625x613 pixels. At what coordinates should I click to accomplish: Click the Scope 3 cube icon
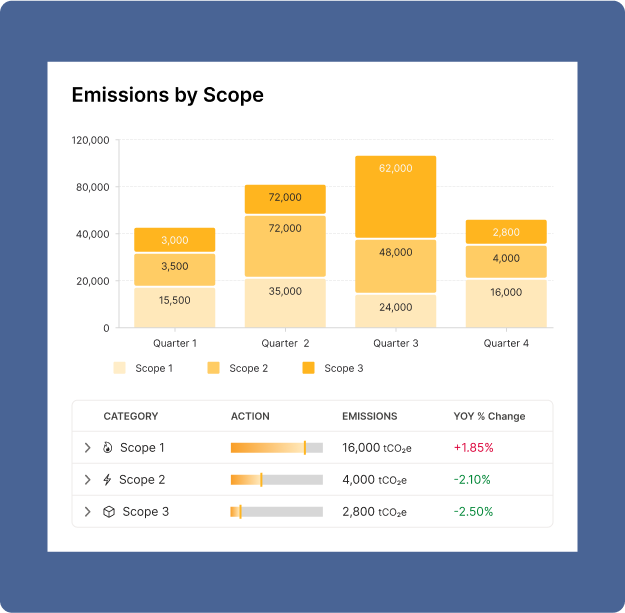[x=109, y=512]
